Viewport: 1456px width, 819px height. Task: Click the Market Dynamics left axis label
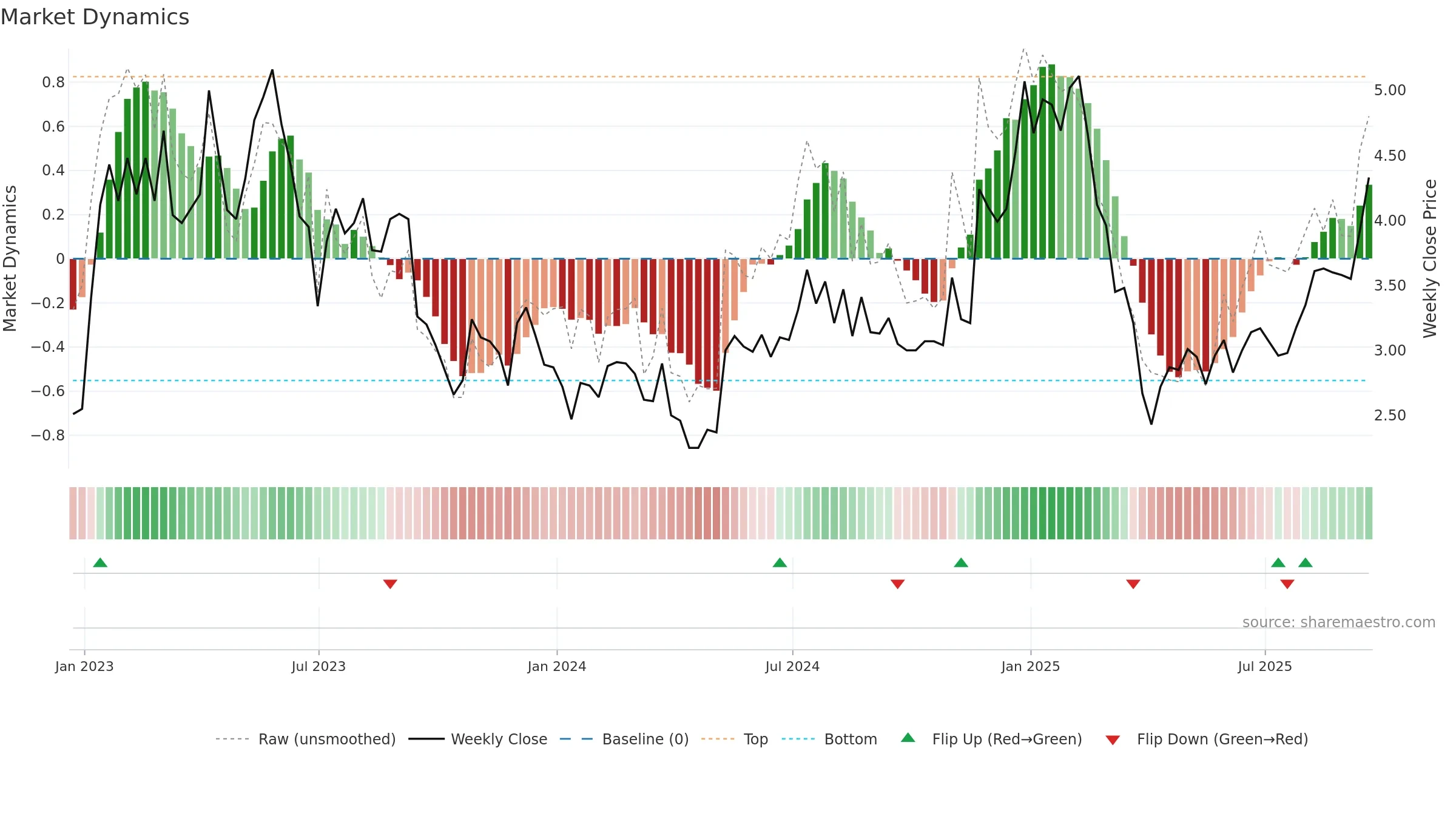coord(10,258)
